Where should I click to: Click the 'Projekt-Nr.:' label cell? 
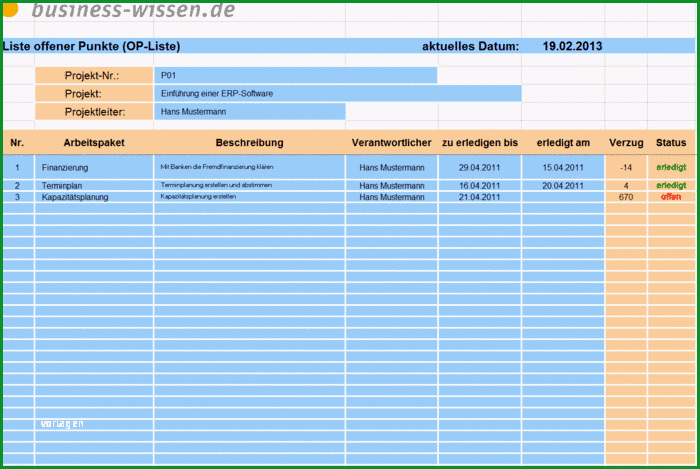click(94, 75)
